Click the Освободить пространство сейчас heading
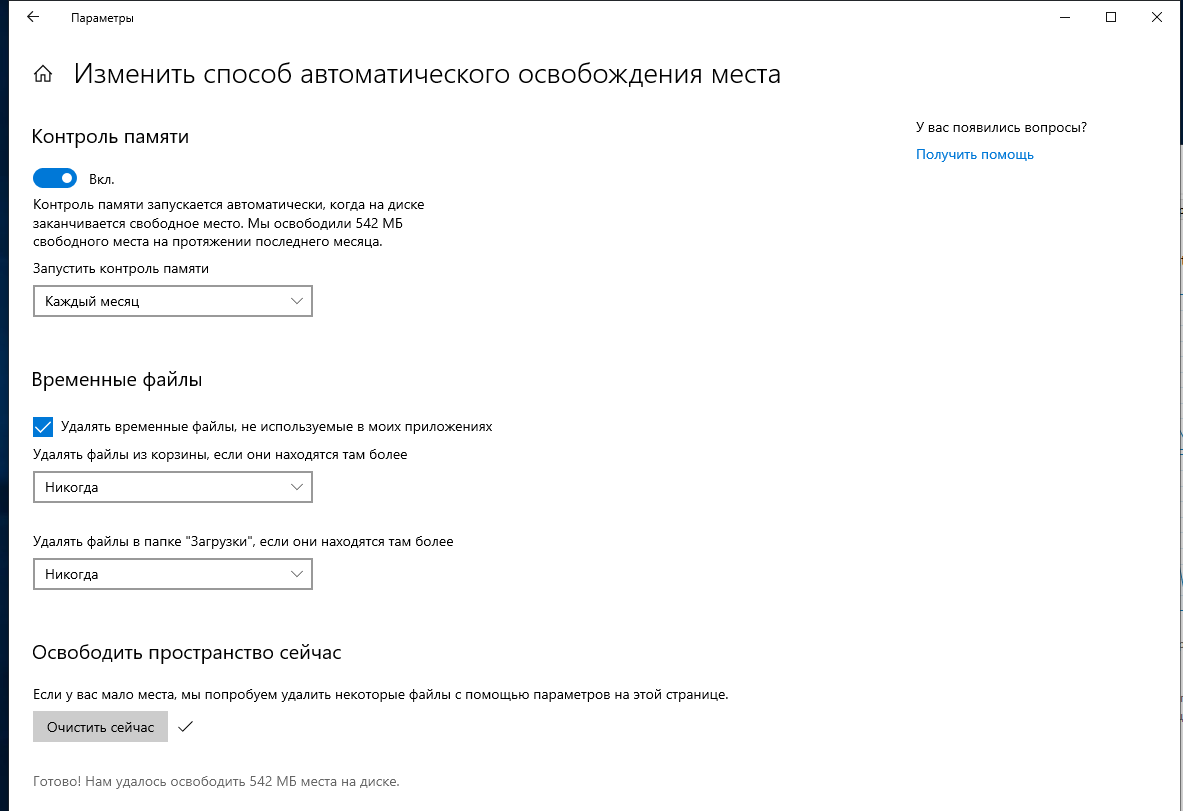 point(186,652)
